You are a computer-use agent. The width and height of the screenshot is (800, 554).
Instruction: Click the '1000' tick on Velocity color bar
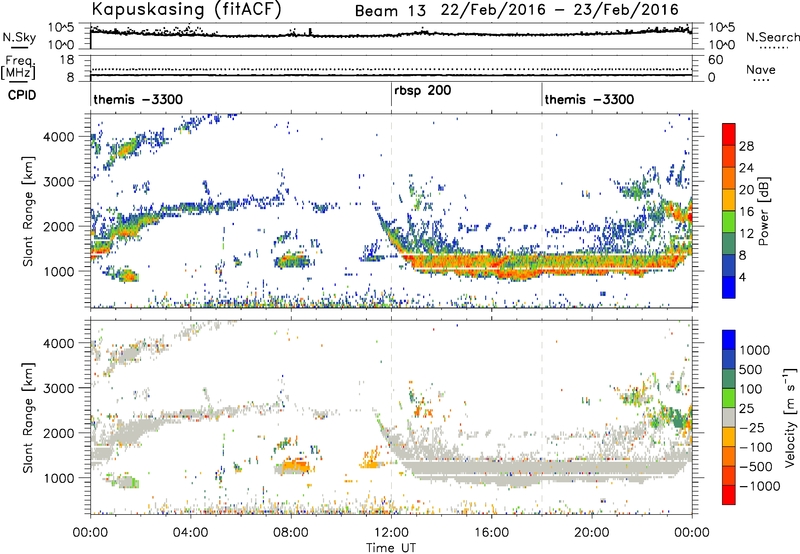(x=754, y=350)
